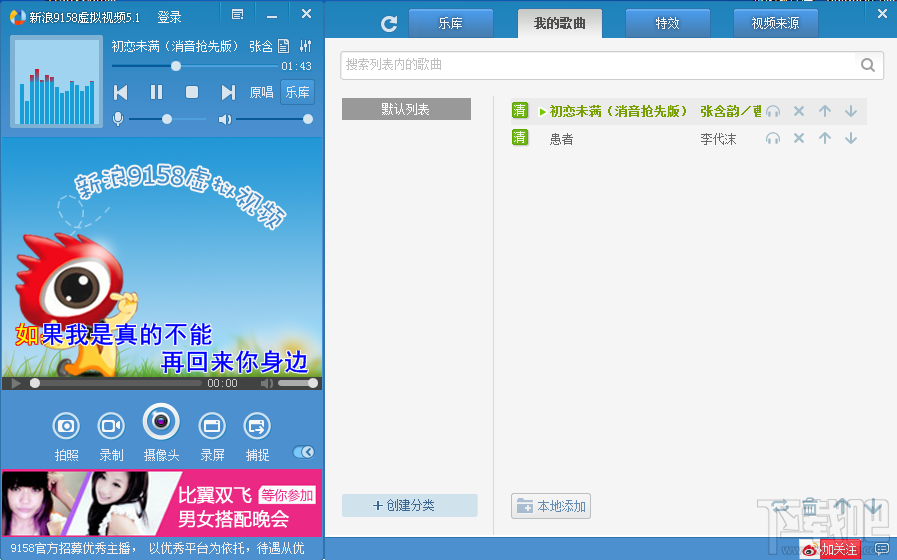
Task: Click the audio spectrum visualizer thumbnail
Action: pos(56,82)
